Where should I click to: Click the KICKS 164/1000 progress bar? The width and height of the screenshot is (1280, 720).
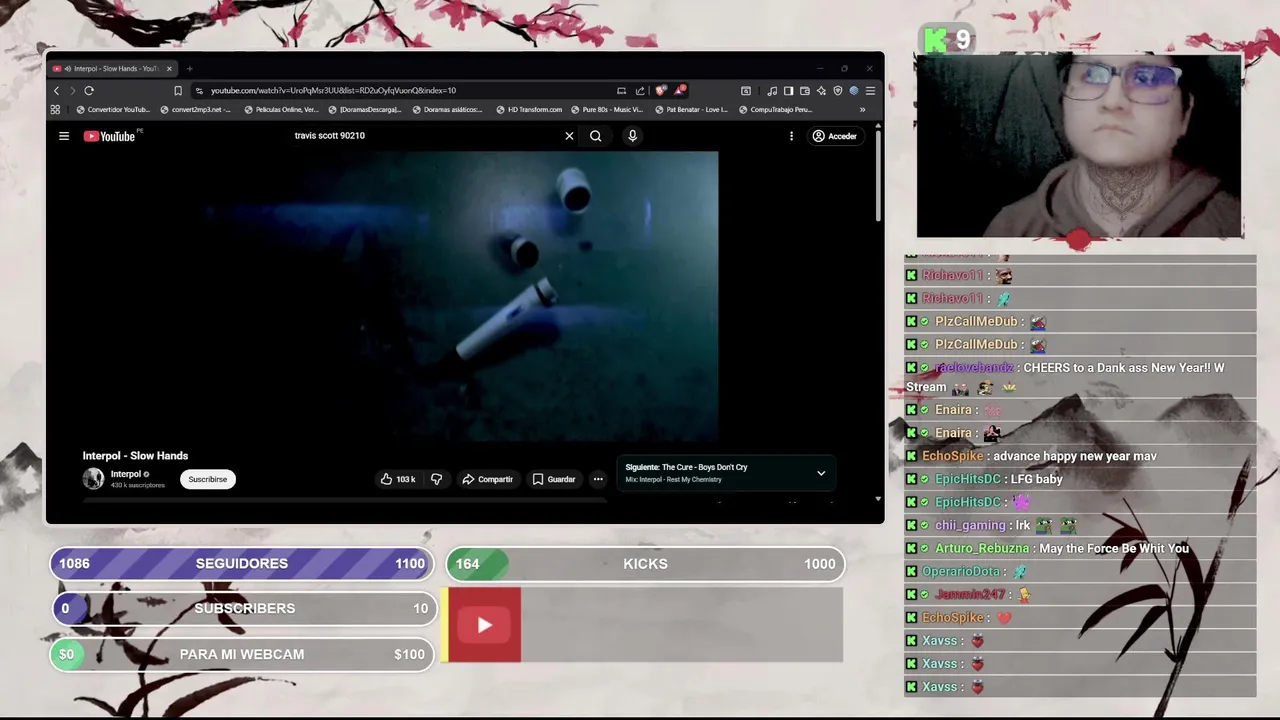pos(645,564)
